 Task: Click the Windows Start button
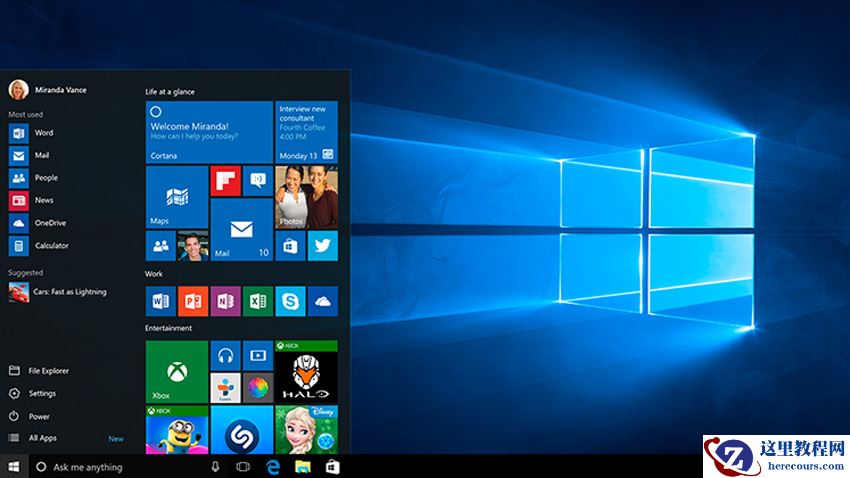(x=14, y=467)
